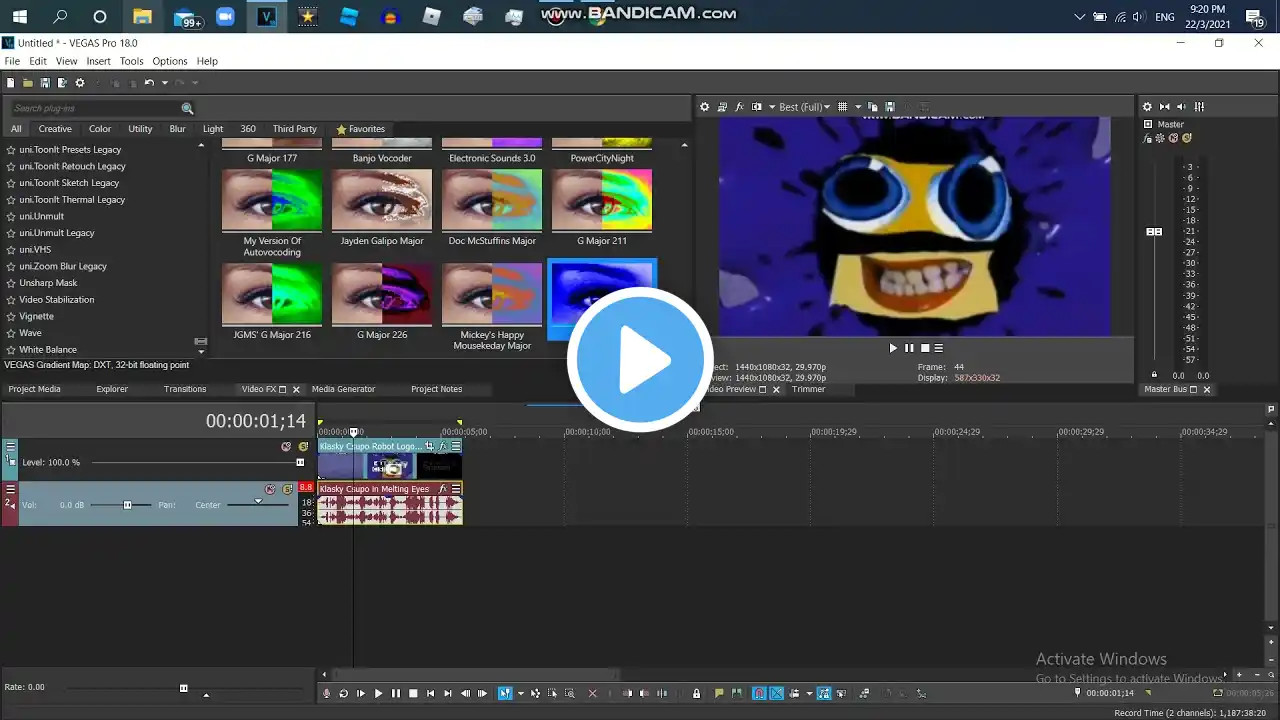Undo the last action

(149, 83)
